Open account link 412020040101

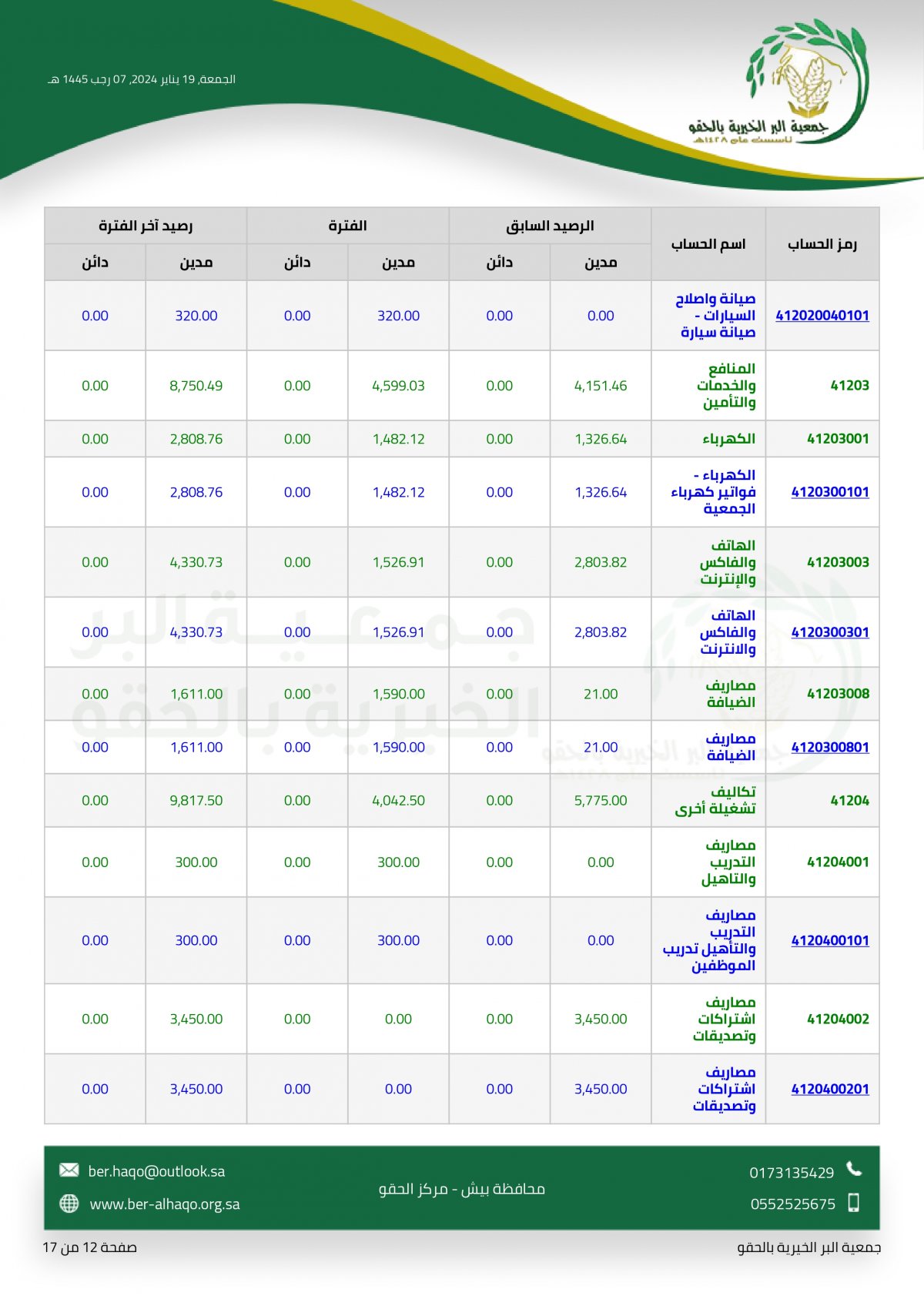pyautogui.click(x=822, y=316)
